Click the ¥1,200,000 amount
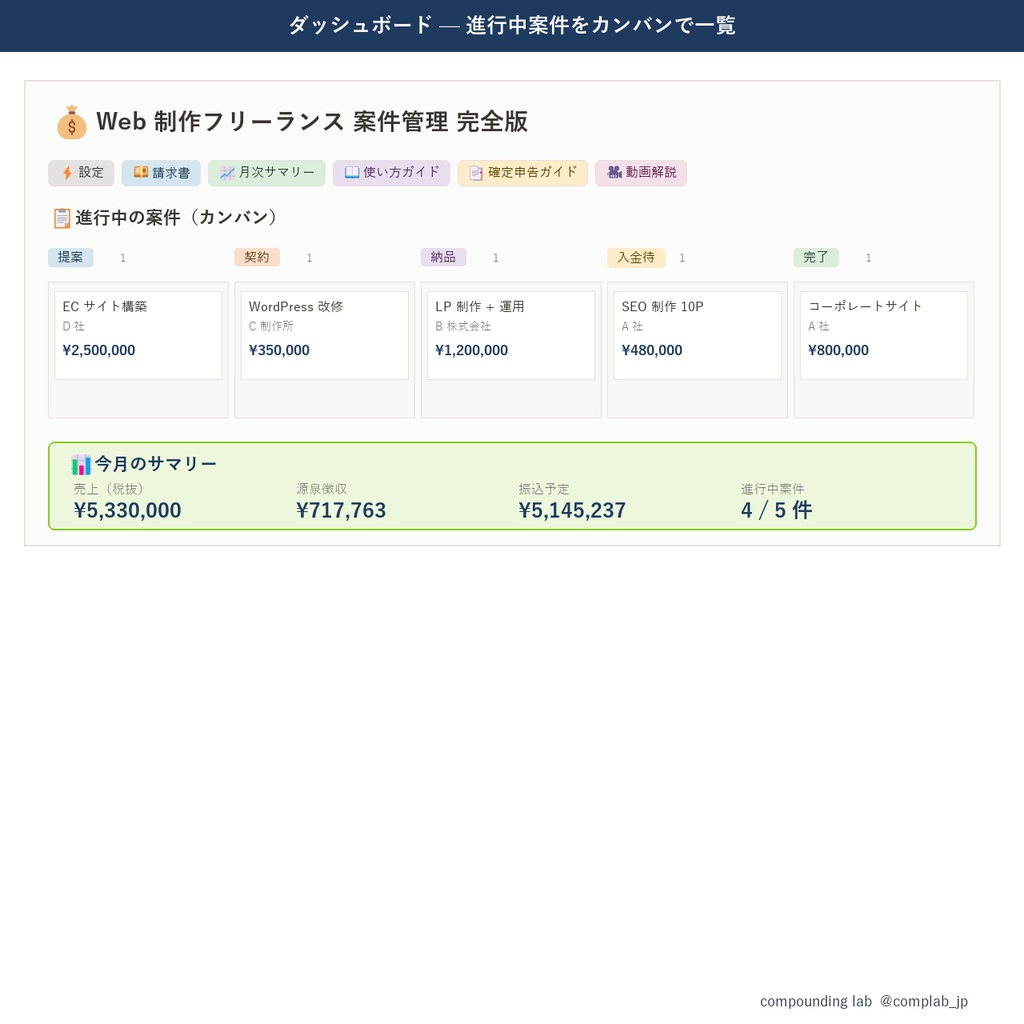Image resolution: width=1024 pixels, height=1024 pixels. tap(472, 351)
